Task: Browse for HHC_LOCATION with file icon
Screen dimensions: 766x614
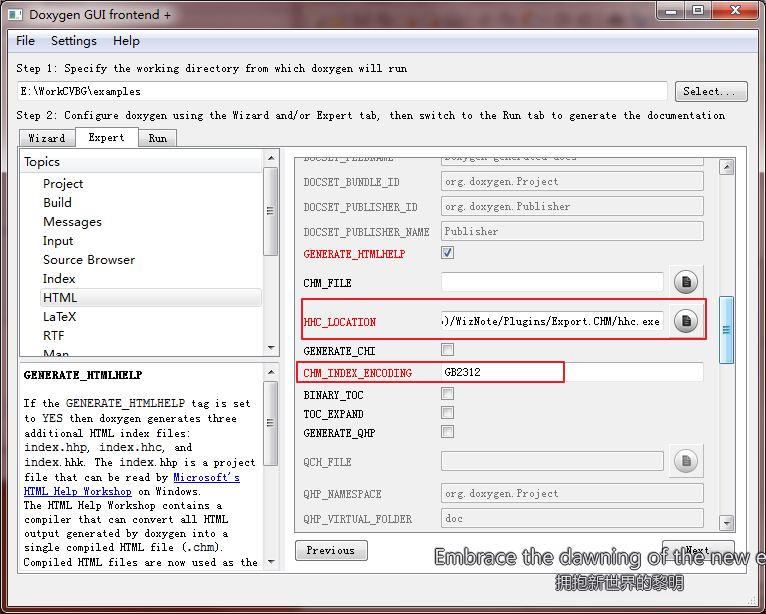Action: (686, 321)
